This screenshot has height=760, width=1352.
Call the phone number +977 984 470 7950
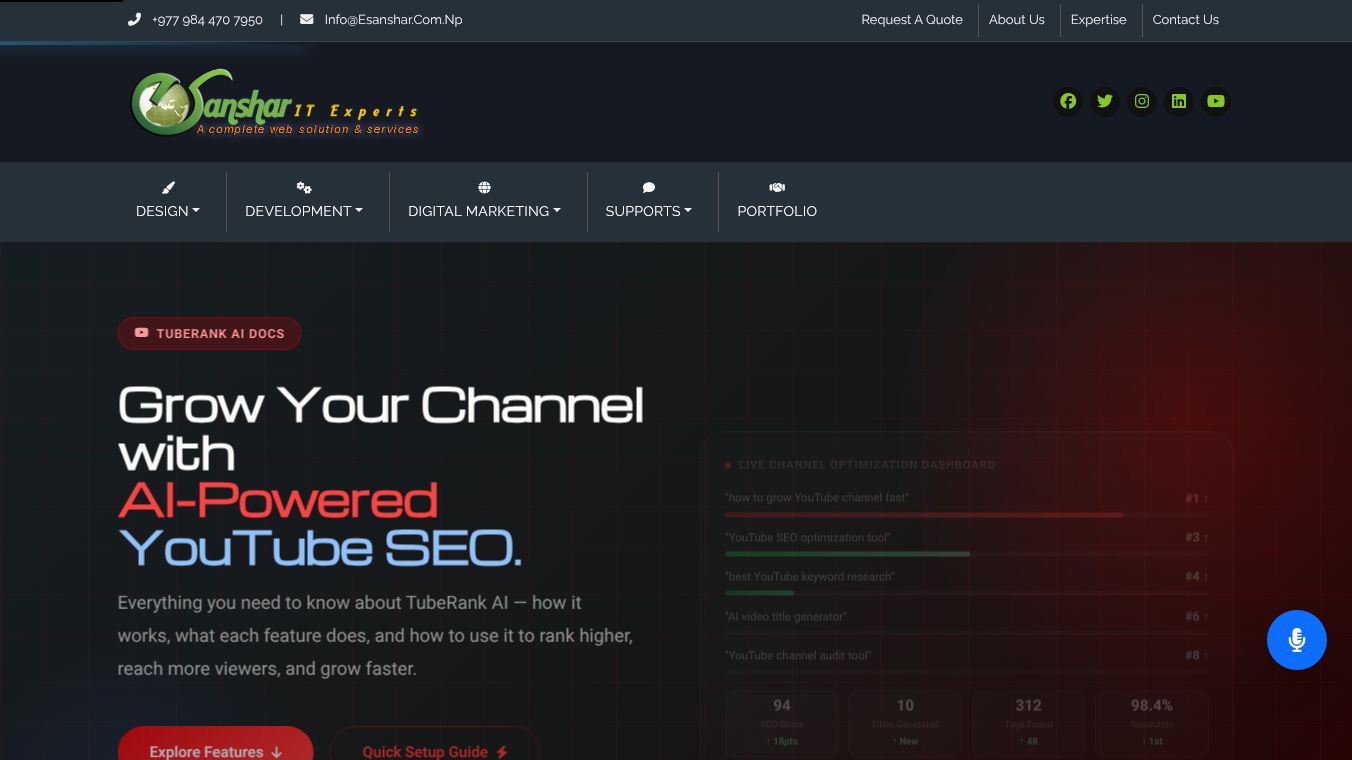[x=207, y=20]
